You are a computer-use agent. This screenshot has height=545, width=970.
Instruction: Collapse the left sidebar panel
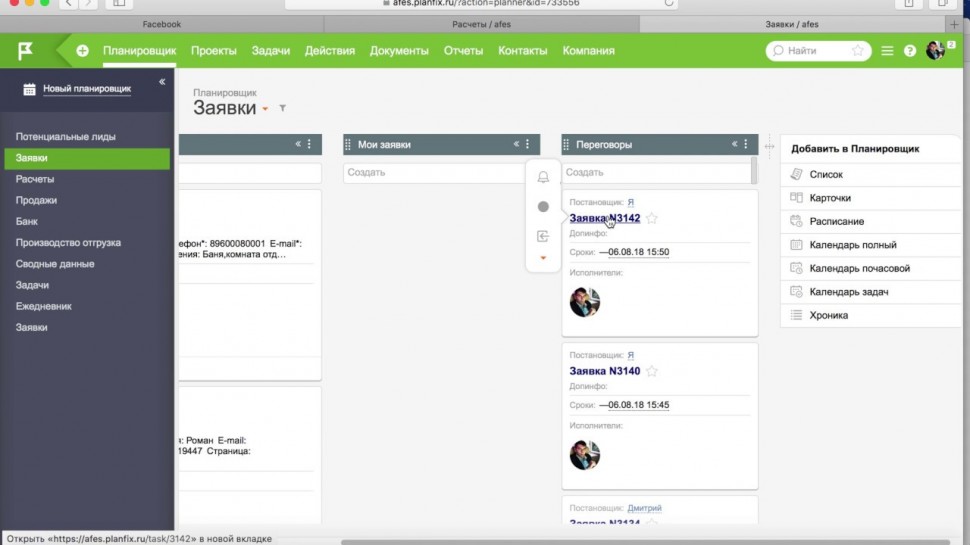pyautogui.click(x=162, y=82)
